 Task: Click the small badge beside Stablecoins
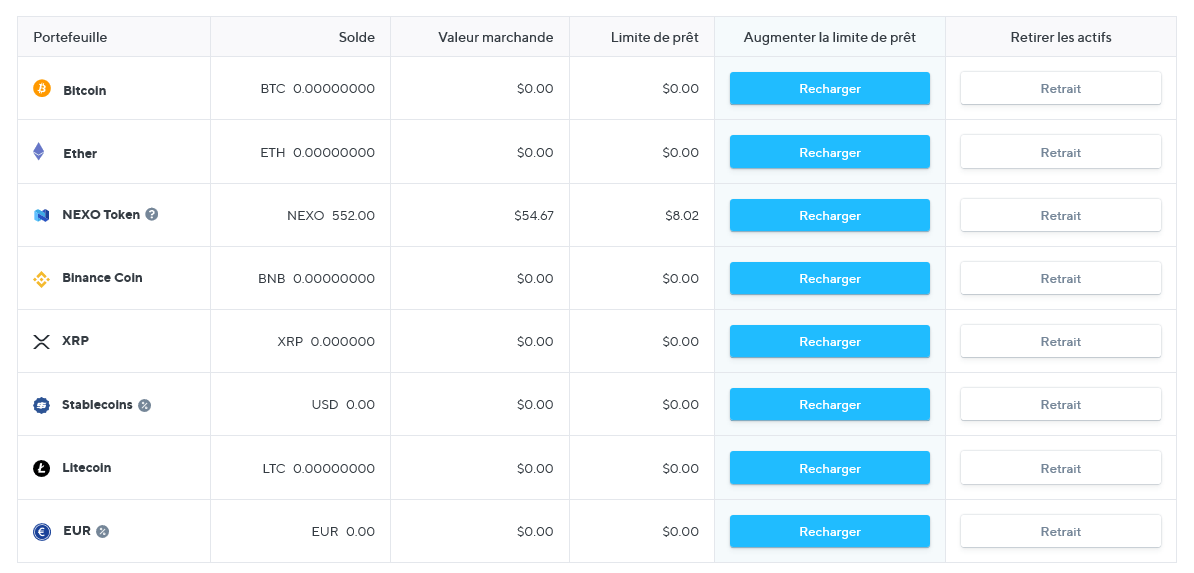(x=145, y=405)
